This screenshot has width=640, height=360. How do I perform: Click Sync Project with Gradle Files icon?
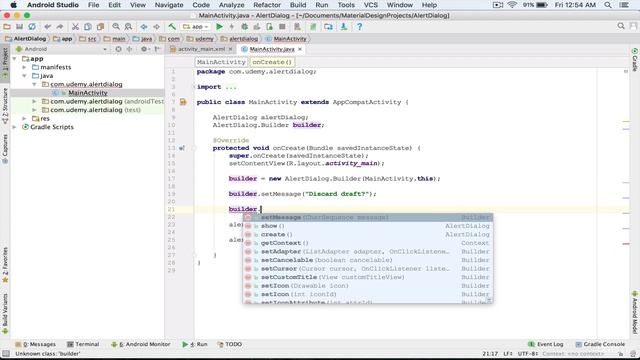pyautogui.click(x=313, y=27)
